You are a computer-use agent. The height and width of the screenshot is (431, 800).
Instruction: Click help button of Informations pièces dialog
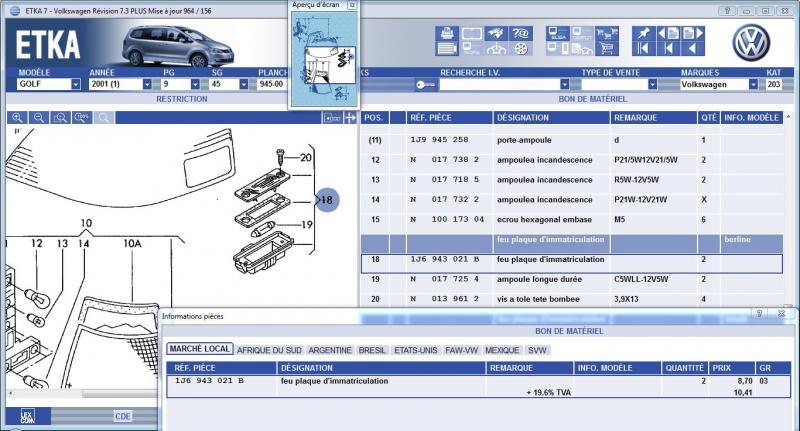pyautogui.click(x=759, y=313)
